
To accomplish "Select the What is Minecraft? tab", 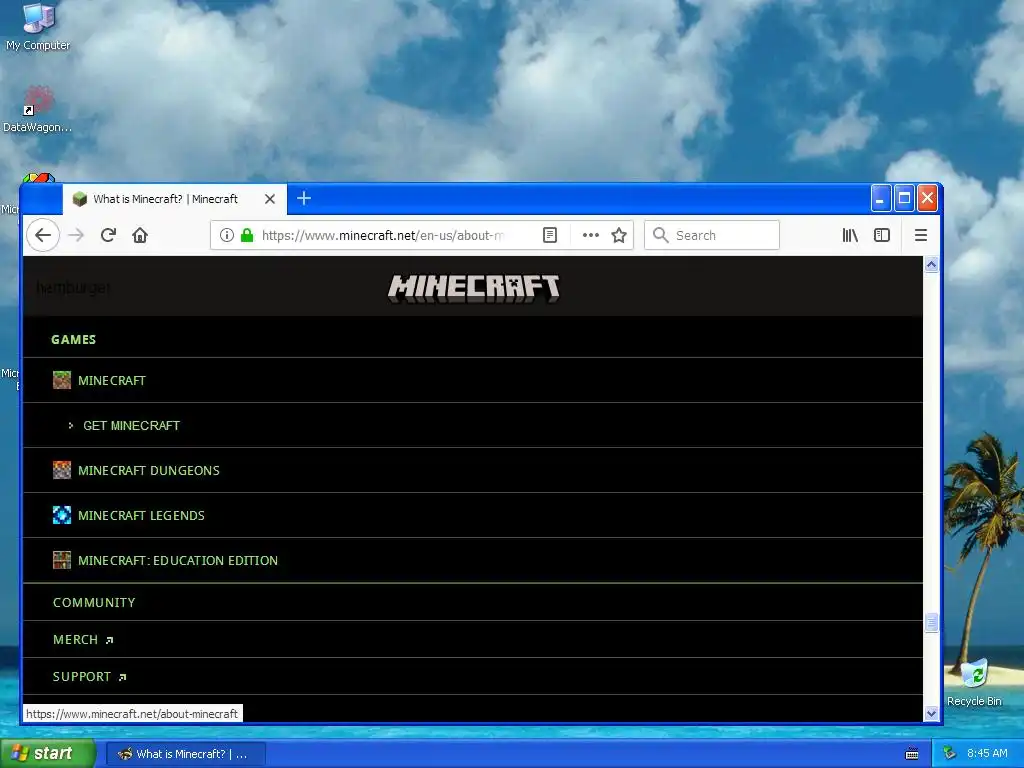I will point(174,199).
